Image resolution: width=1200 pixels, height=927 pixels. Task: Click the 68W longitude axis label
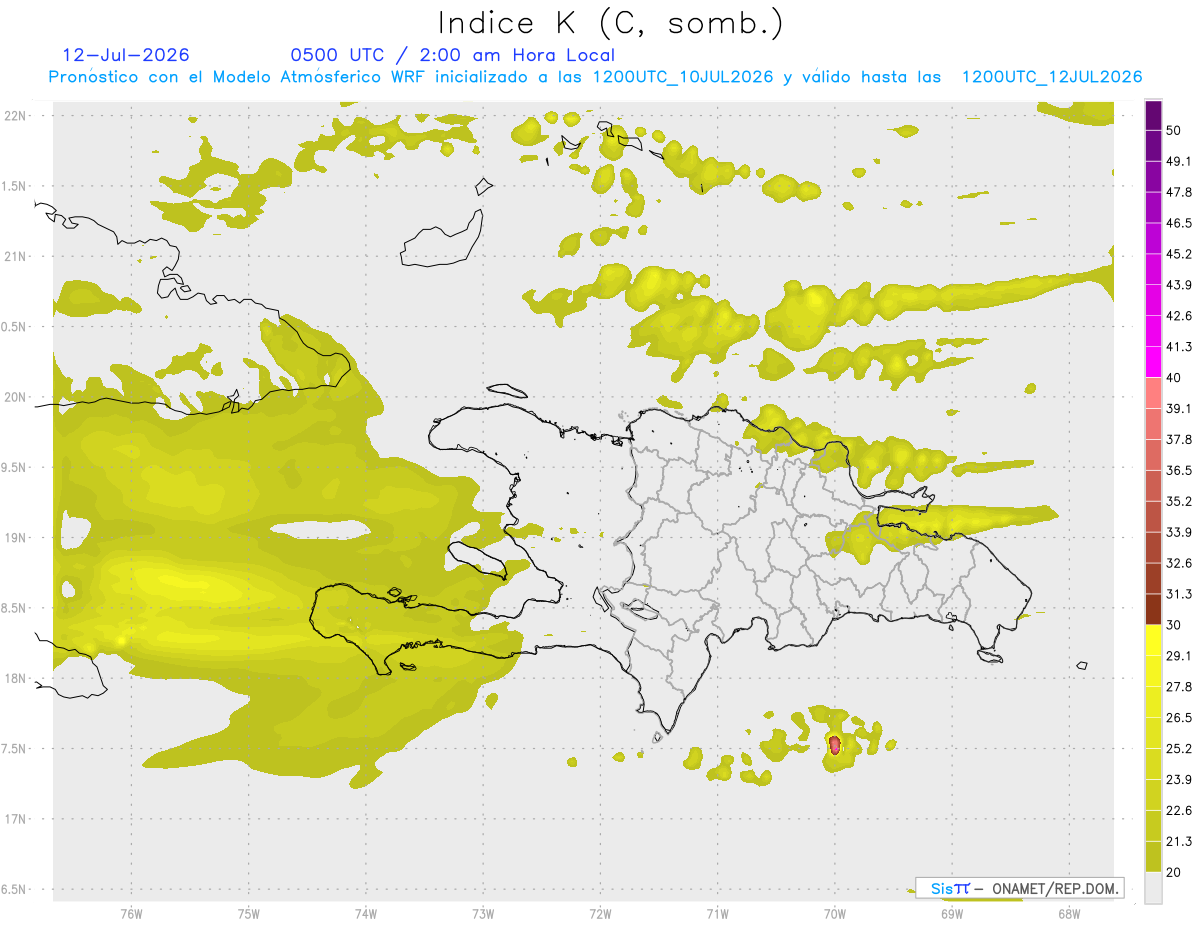tap(1069, 913)
